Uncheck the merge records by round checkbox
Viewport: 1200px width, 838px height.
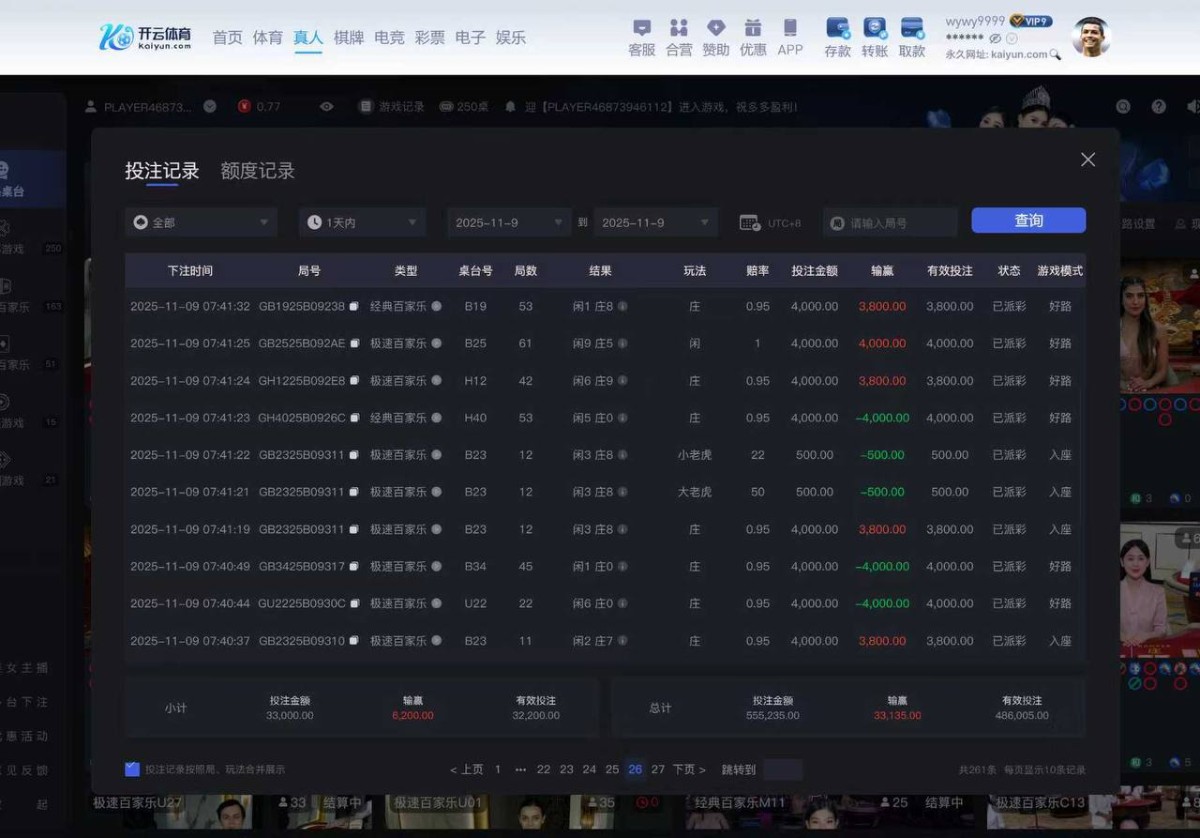132,769
